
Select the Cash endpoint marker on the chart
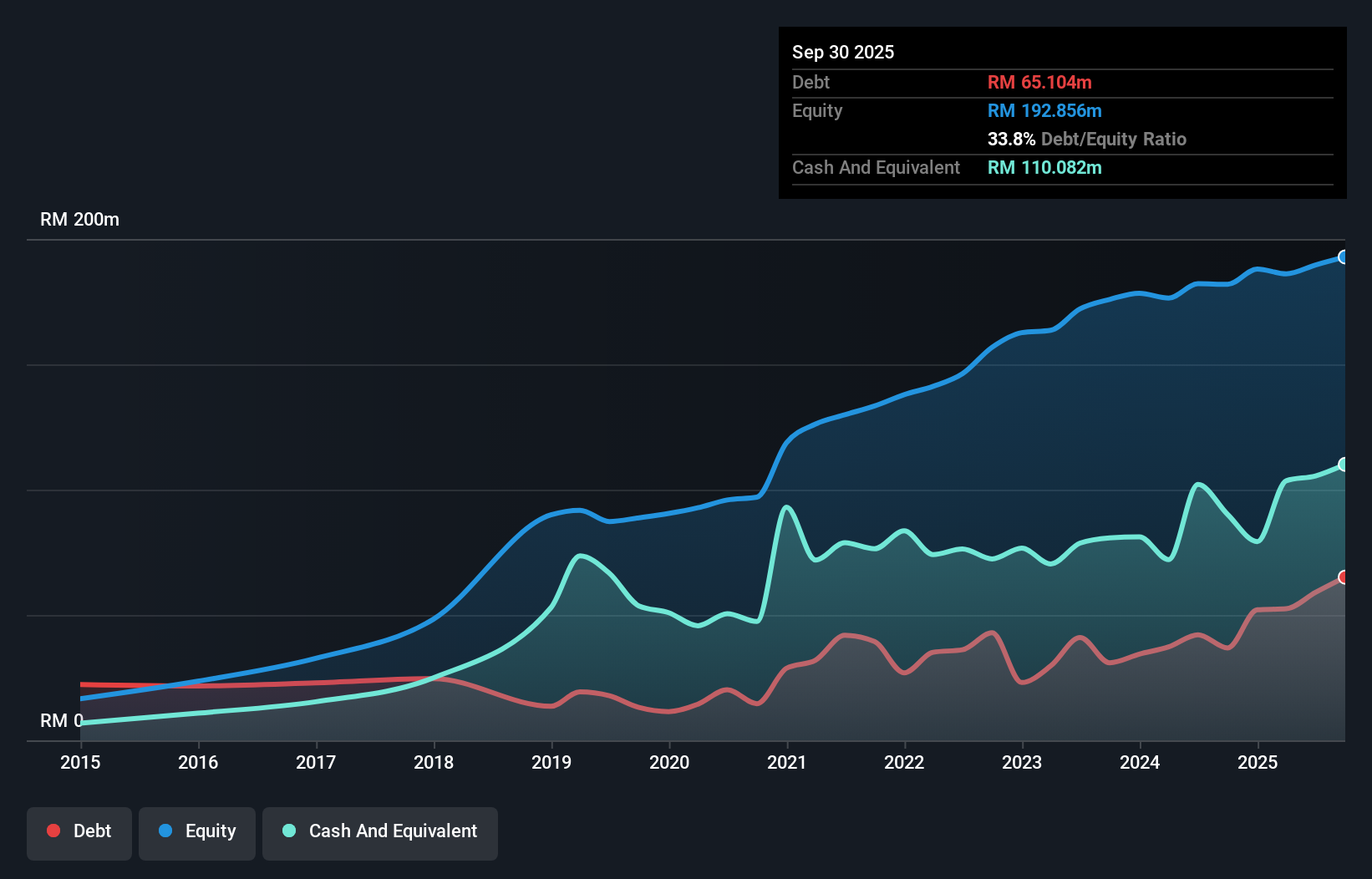(1343, 465)
